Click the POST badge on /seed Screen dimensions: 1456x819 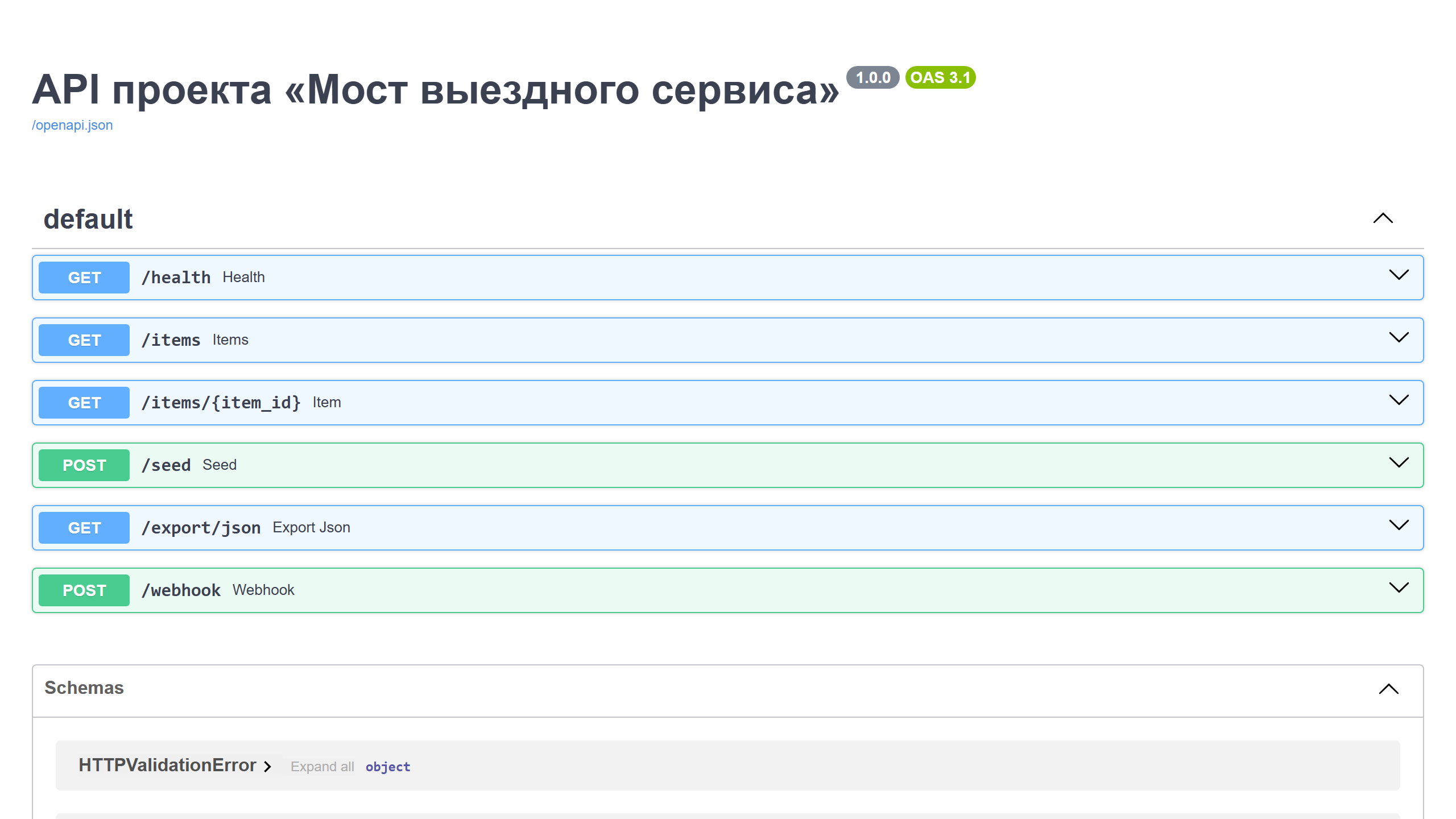84,465
